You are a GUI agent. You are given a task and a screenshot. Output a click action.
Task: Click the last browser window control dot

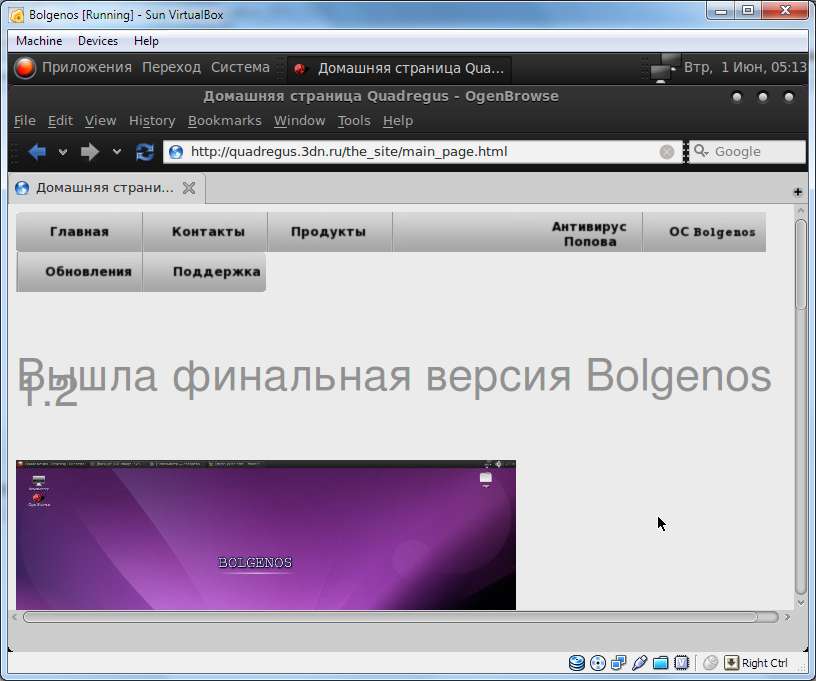789,97
